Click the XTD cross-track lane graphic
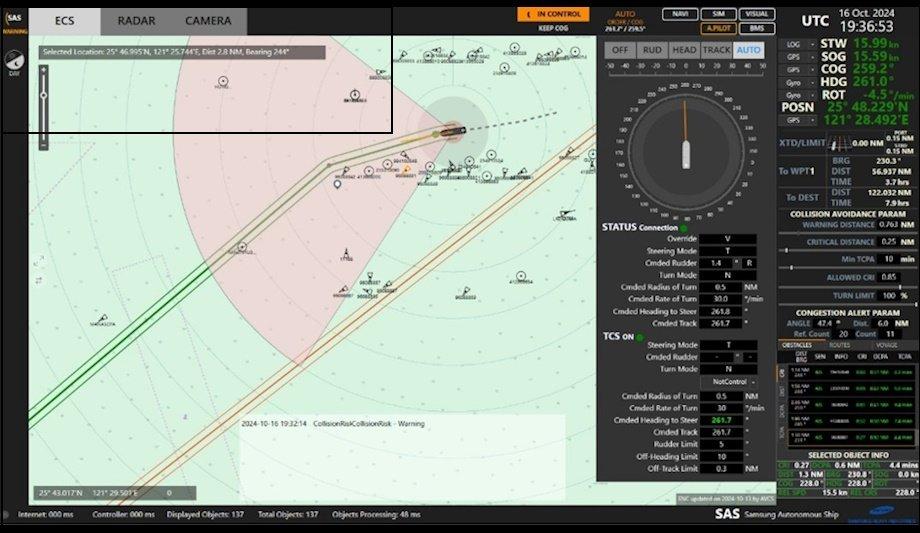 click(x=841, y=143)
